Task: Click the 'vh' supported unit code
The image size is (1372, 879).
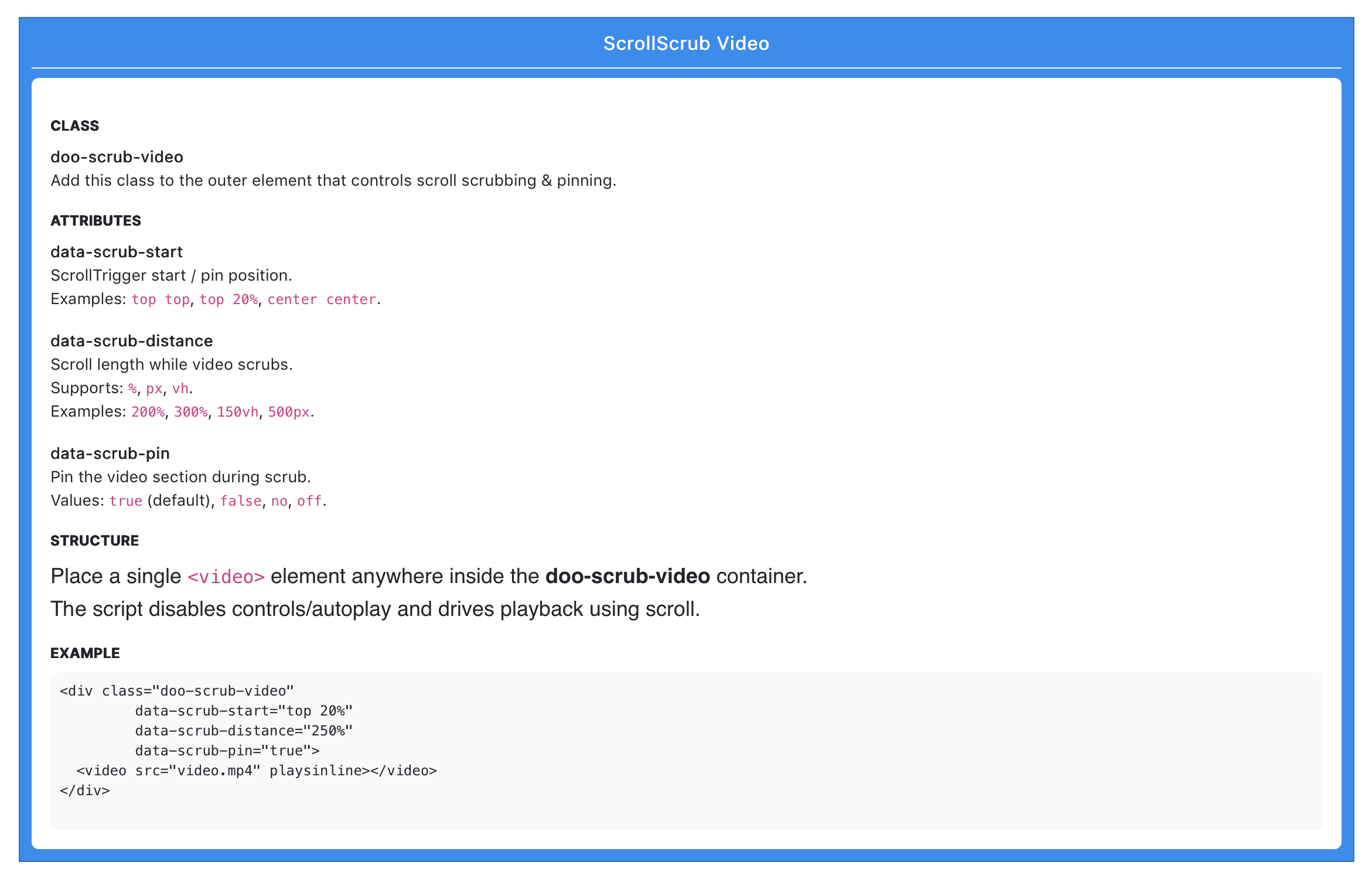Action: [x=180, y=389]
